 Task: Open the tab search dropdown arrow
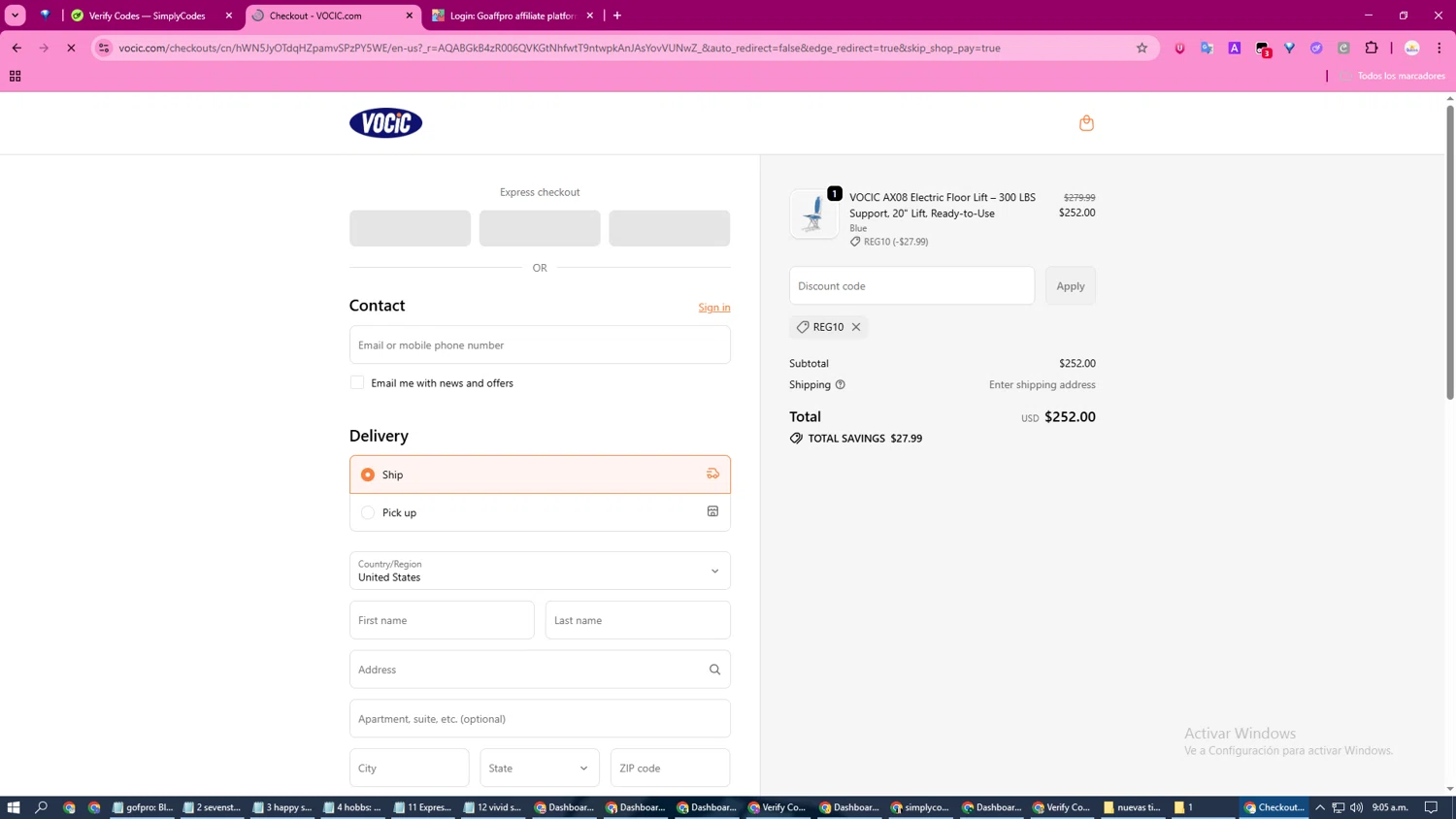[16, 16]
